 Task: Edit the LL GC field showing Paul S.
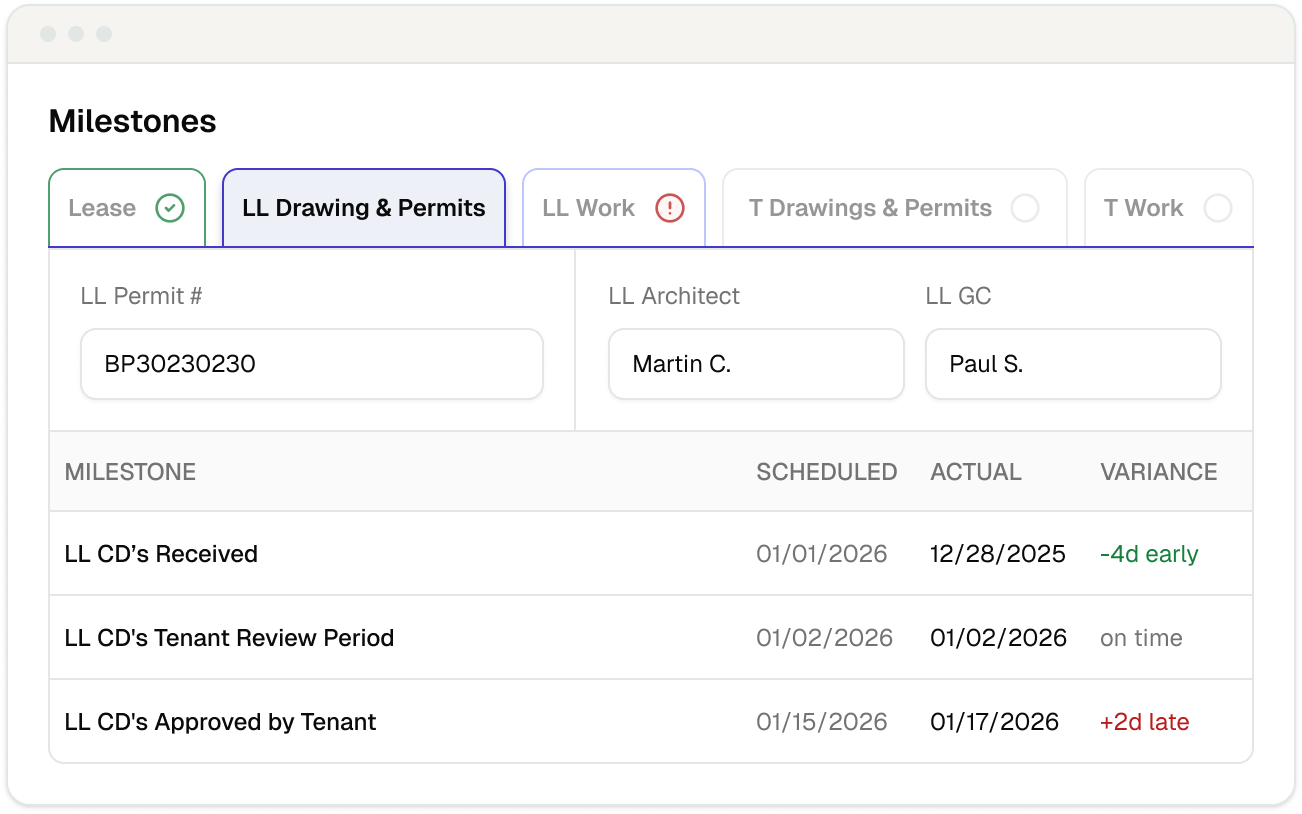(x=1073, y=364)
